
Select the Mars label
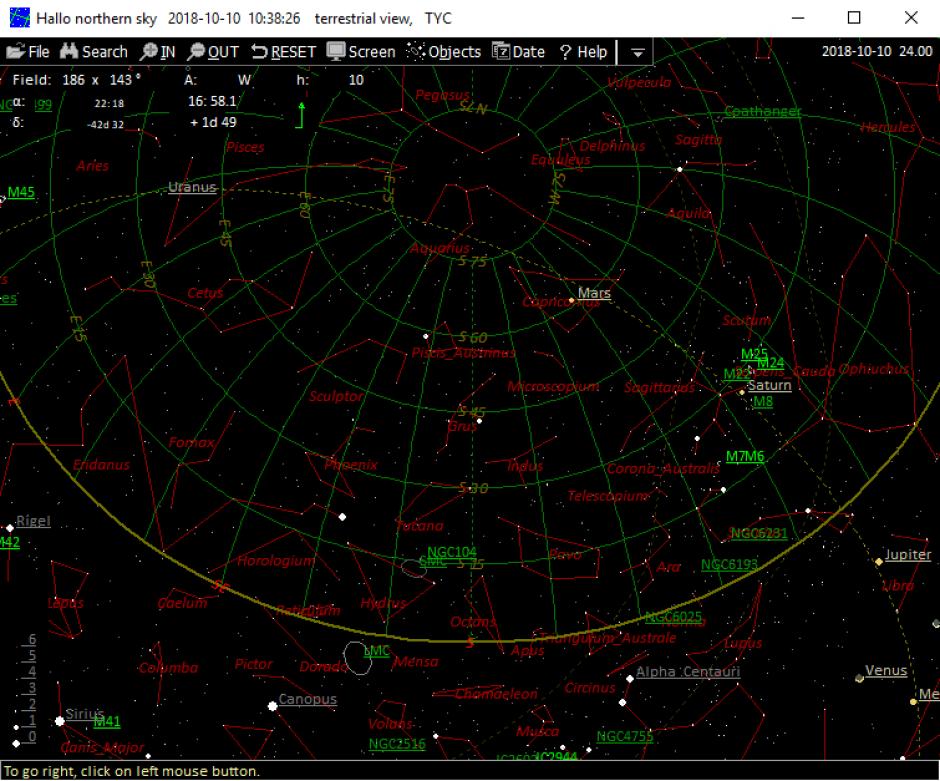click(594, 293)
